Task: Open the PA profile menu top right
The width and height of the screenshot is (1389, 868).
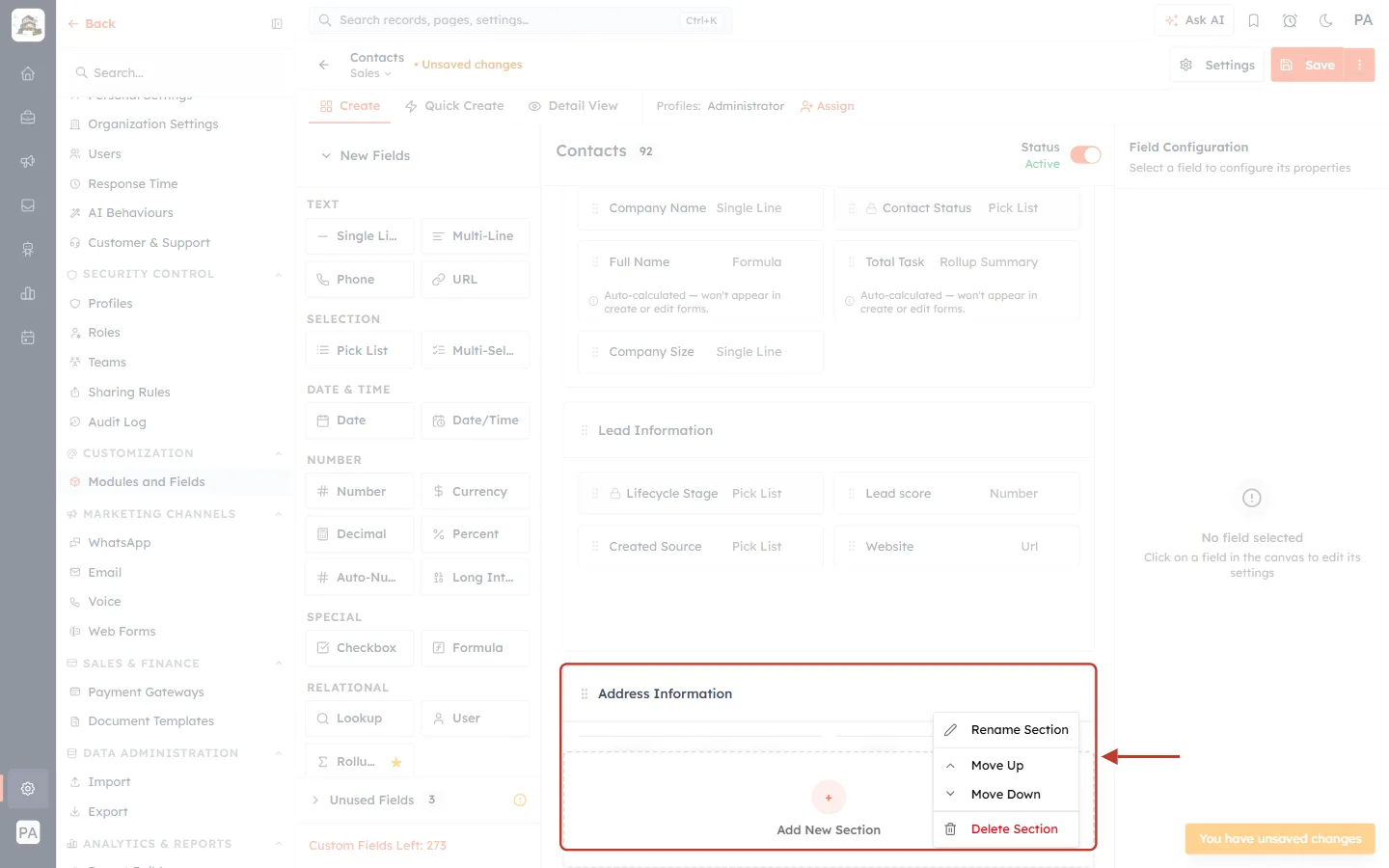Action: point(1363,20)
